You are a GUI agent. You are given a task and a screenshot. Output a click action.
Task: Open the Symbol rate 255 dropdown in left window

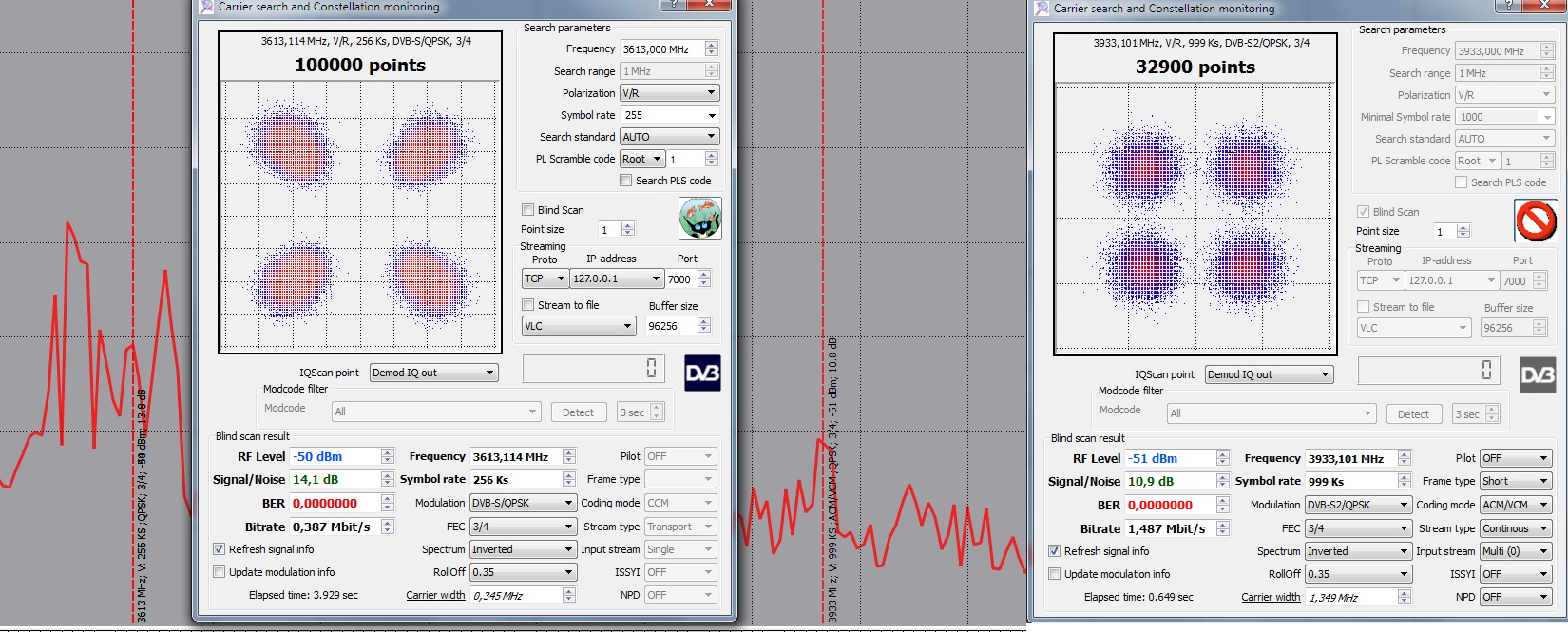point(670,115)
